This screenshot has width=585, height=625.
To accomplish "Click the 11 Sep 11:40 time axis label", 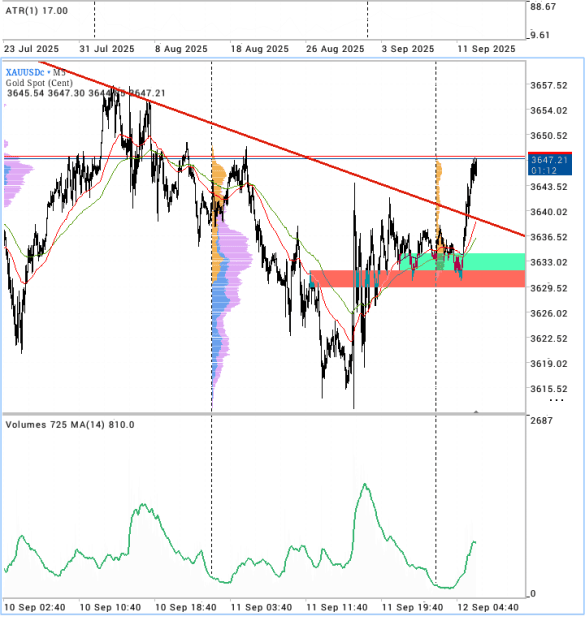I will tap(337, 608).
